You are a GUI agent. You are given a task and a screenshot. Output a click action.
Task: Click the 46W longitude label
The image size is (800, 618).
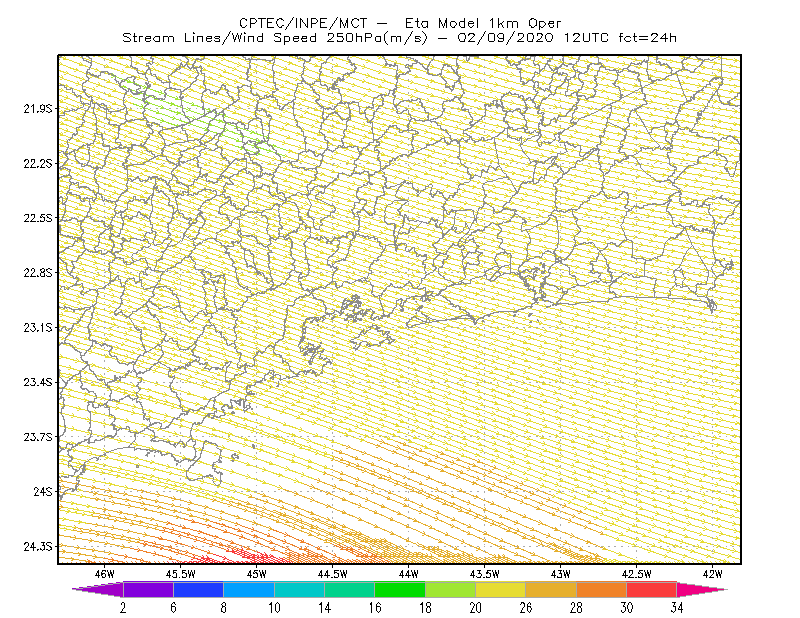(x=105, y=574)
